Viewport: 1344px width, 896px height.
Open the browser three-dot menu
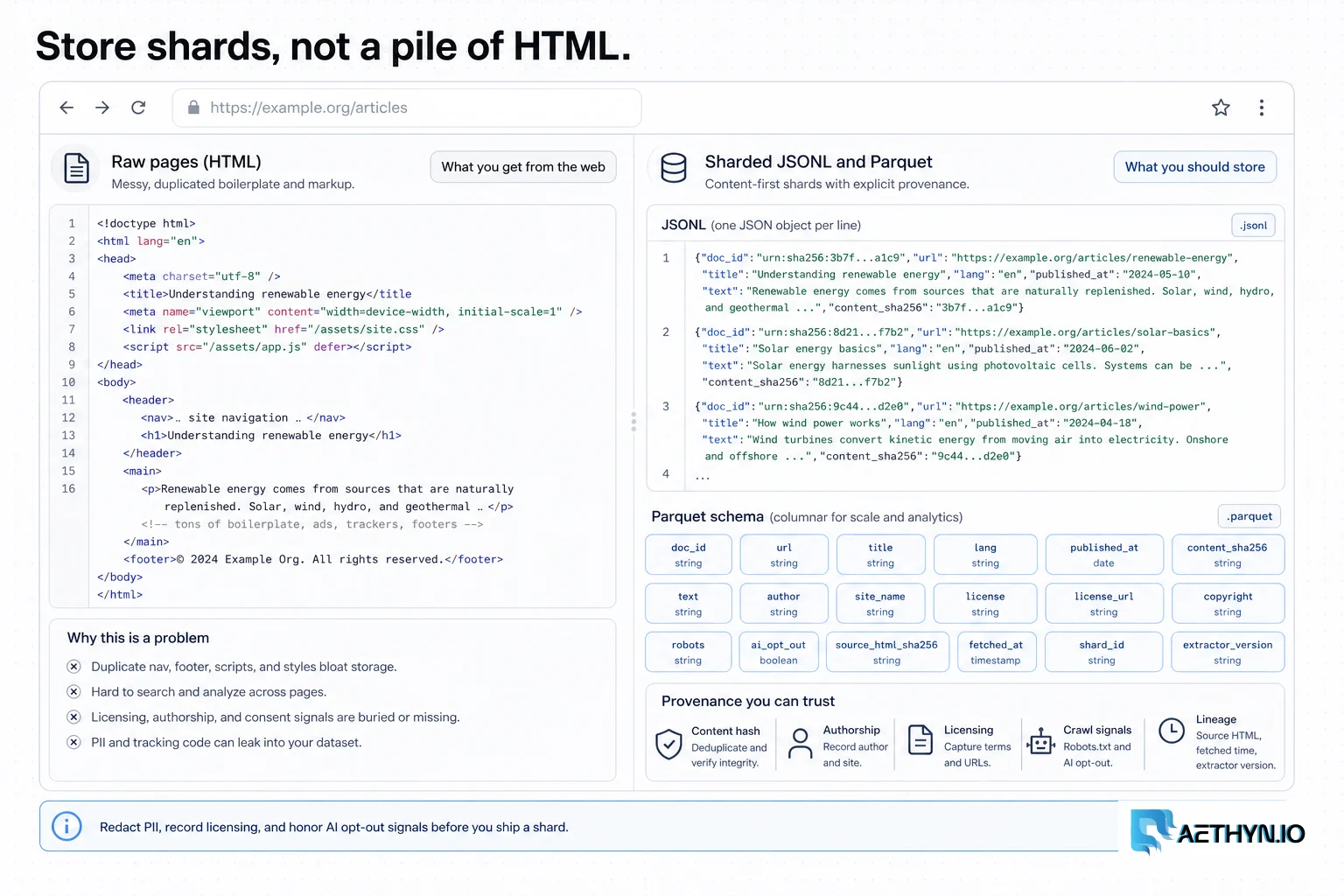[x=1261, y=108]
